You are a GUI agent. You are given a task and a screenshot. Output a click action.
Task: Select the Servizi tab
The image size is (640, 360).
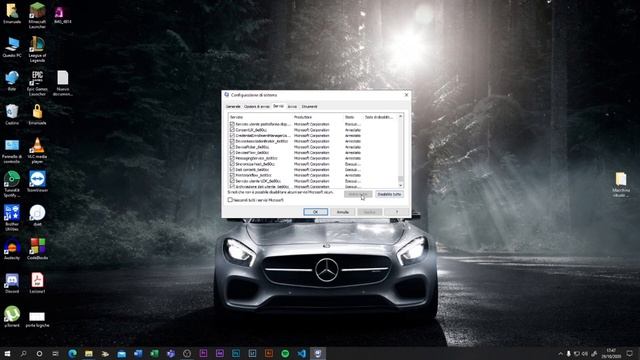[278, 106]
